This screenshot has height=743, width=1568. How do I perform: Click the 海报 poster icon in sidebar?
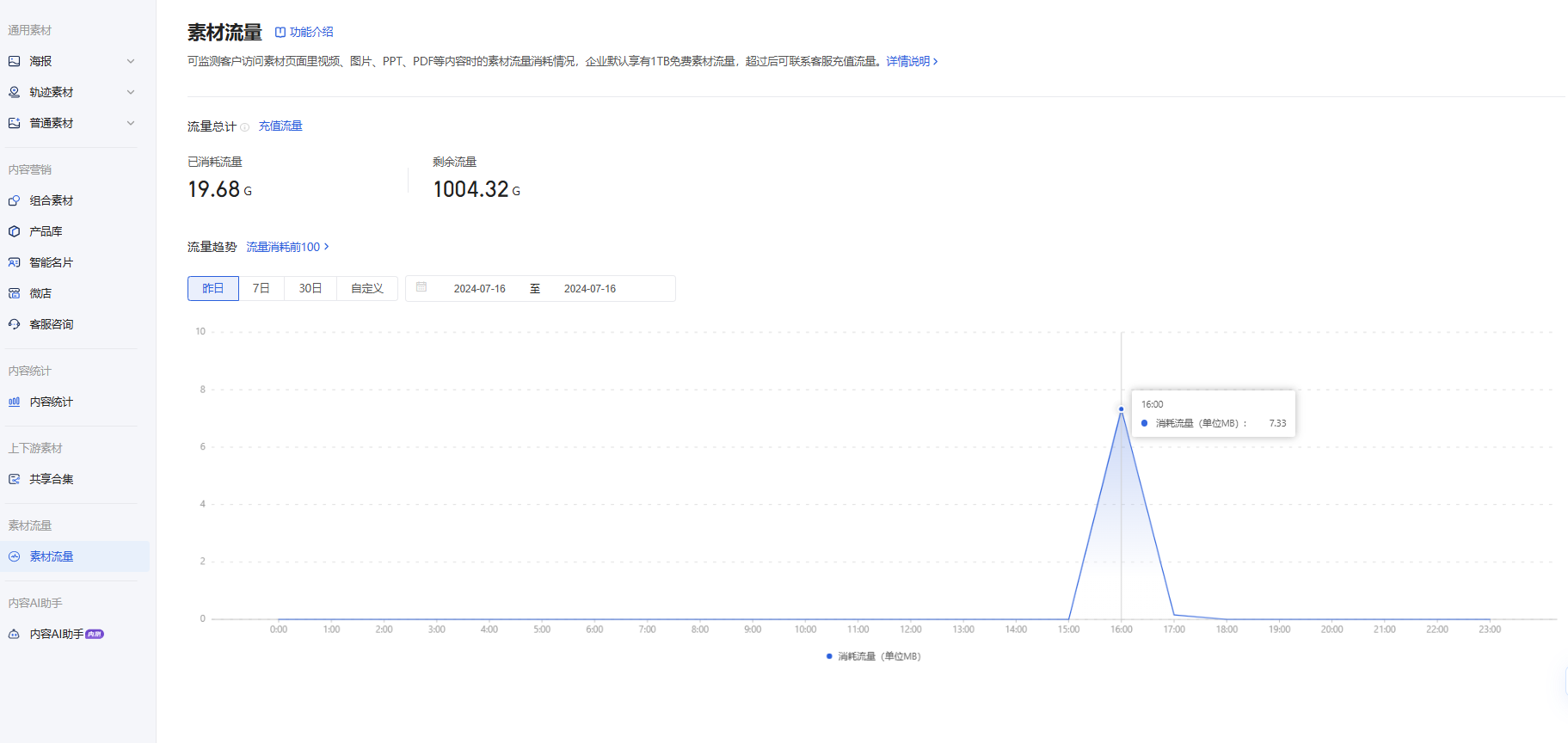14,61
